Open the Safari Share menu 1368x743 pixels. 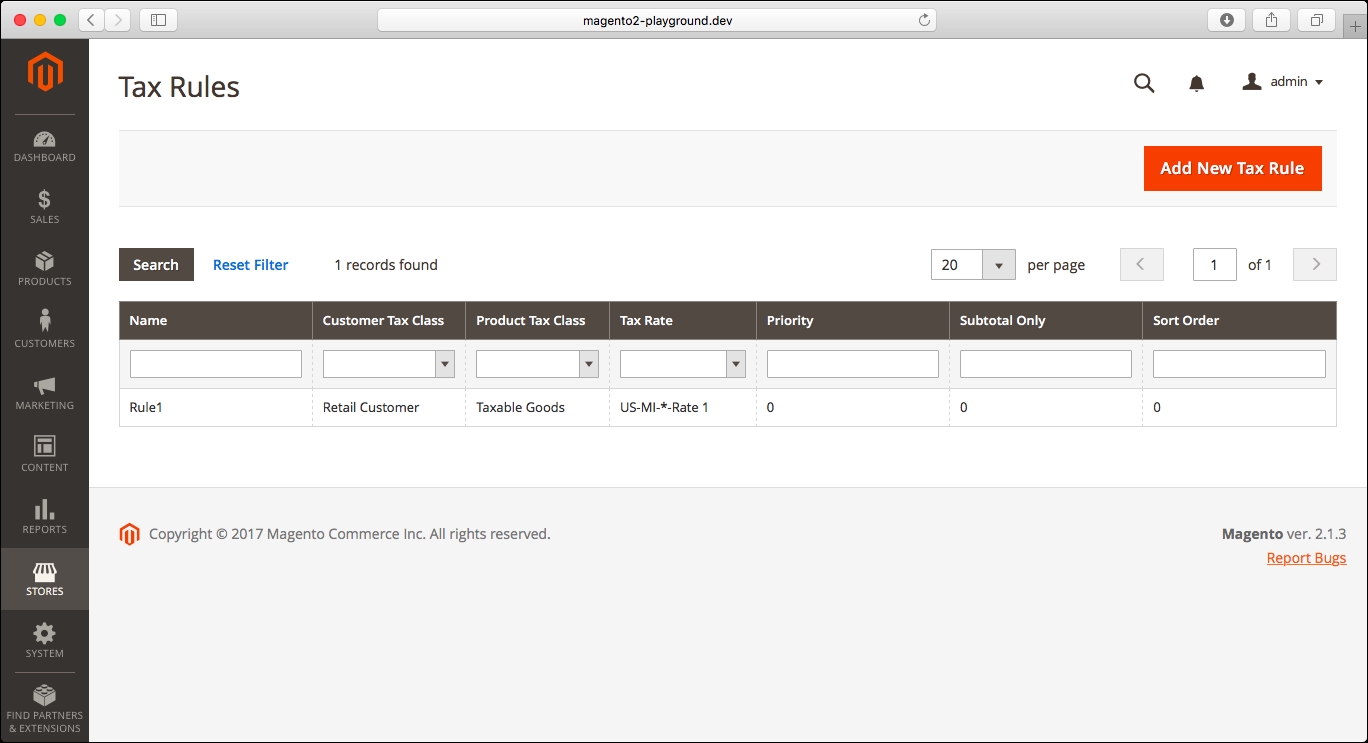tap(1272, 20)
